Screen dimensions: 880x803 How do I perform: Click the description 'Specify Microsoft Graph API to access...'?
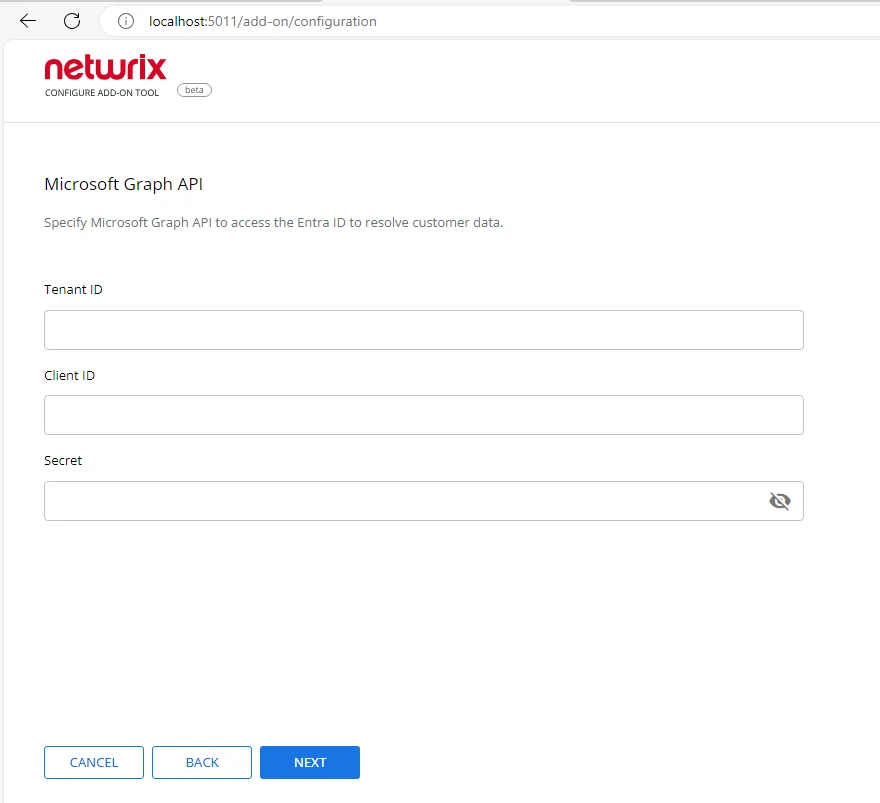click(x=274, y=223)
